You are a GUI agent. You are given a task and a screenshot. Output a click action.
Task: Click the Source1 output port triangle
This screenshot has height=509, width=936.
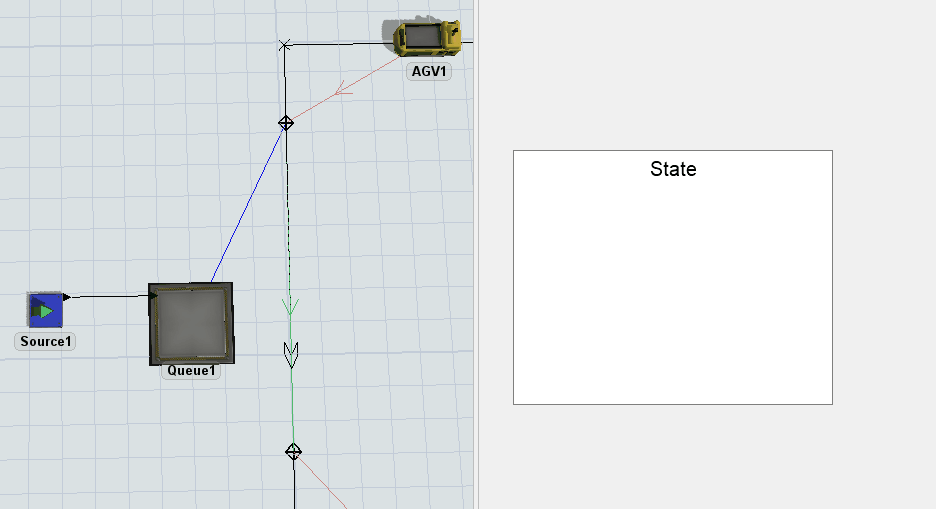(66, 297)
